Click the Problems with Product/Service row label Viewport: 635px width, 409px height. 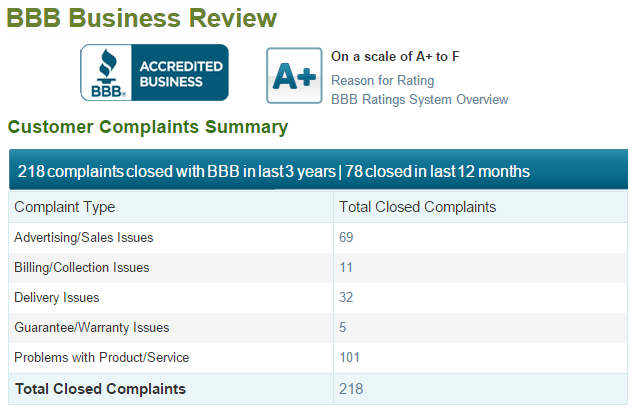tap(101, 357)
